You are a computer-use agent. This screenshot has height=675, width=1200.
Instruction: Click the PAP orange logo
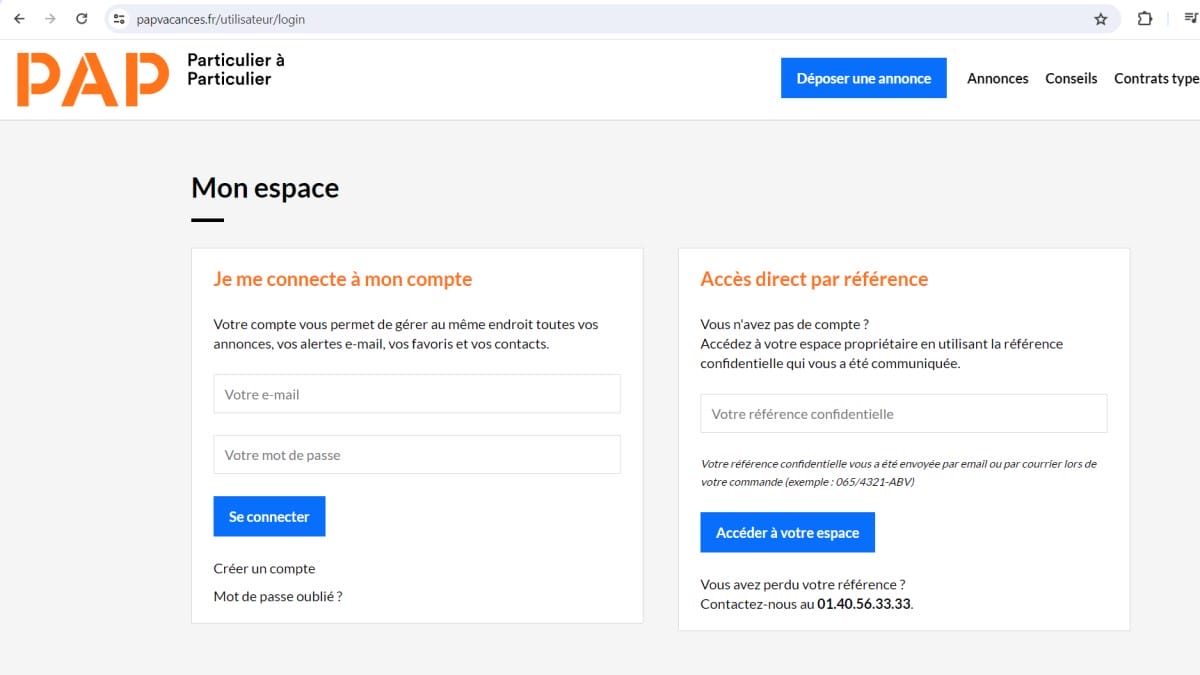pyautogui.click(x=93, y=79)
